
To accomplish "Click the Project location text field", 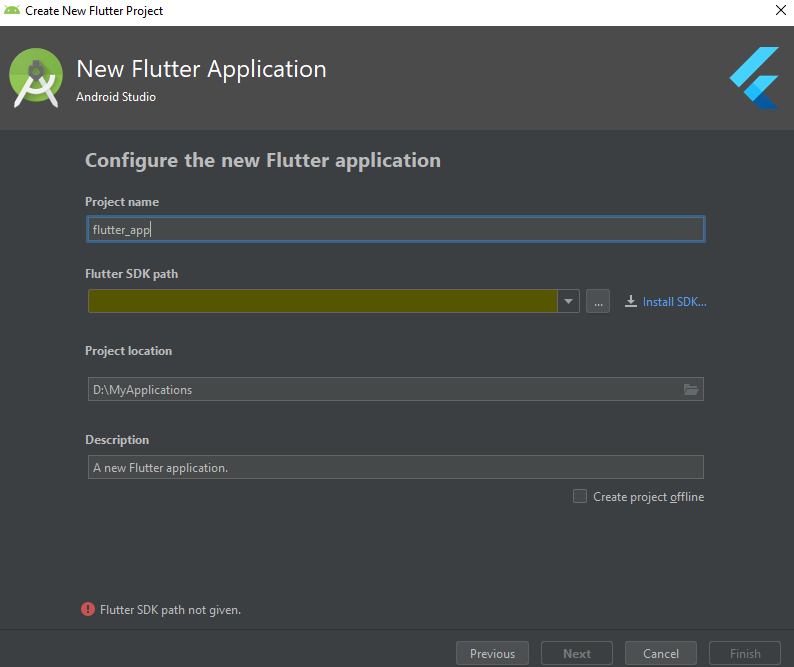I will [395, 389].
